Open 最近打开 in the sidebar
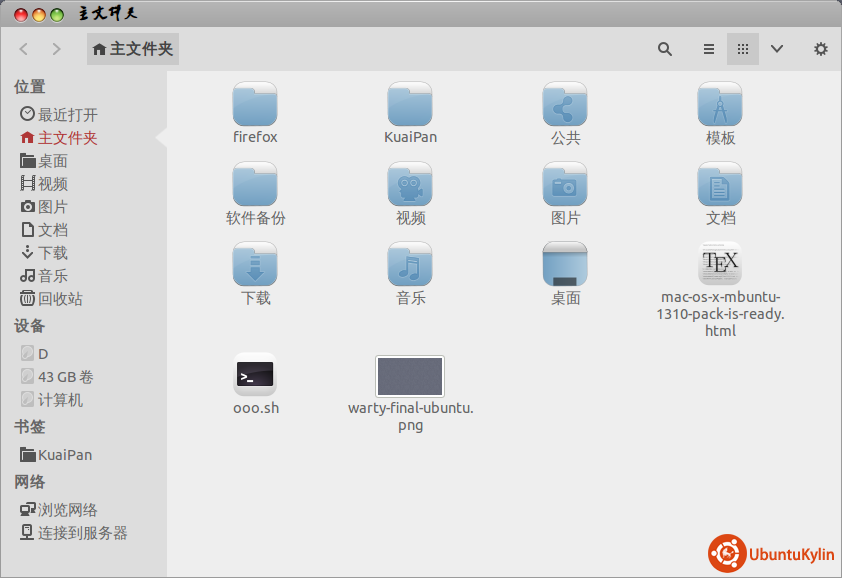842x578 pixels. coord(67,115)
